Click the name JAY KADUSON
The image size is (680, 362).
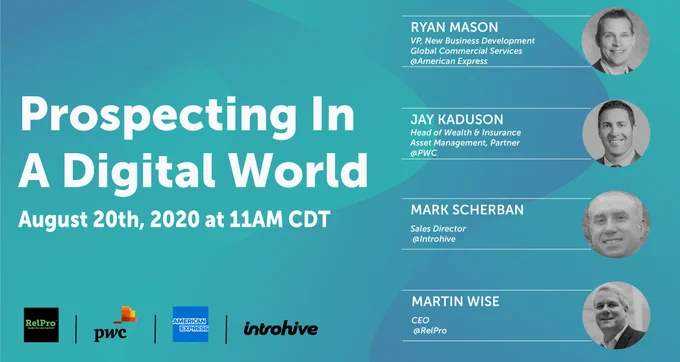[x=457, y=119]
